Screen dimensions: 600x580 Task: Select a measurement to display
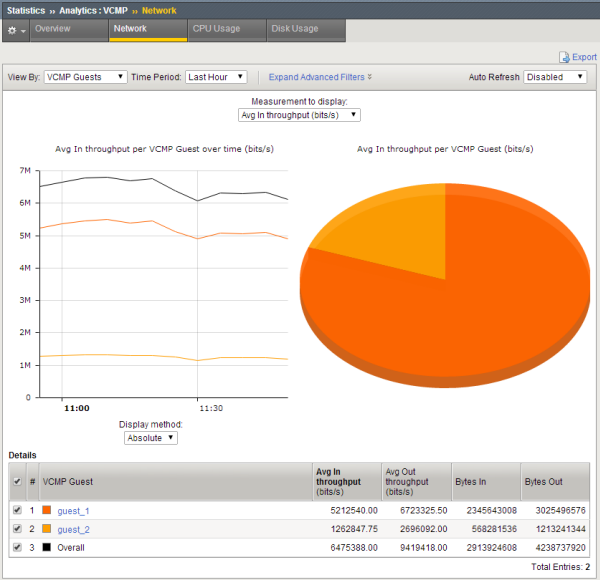pos(299,115)
